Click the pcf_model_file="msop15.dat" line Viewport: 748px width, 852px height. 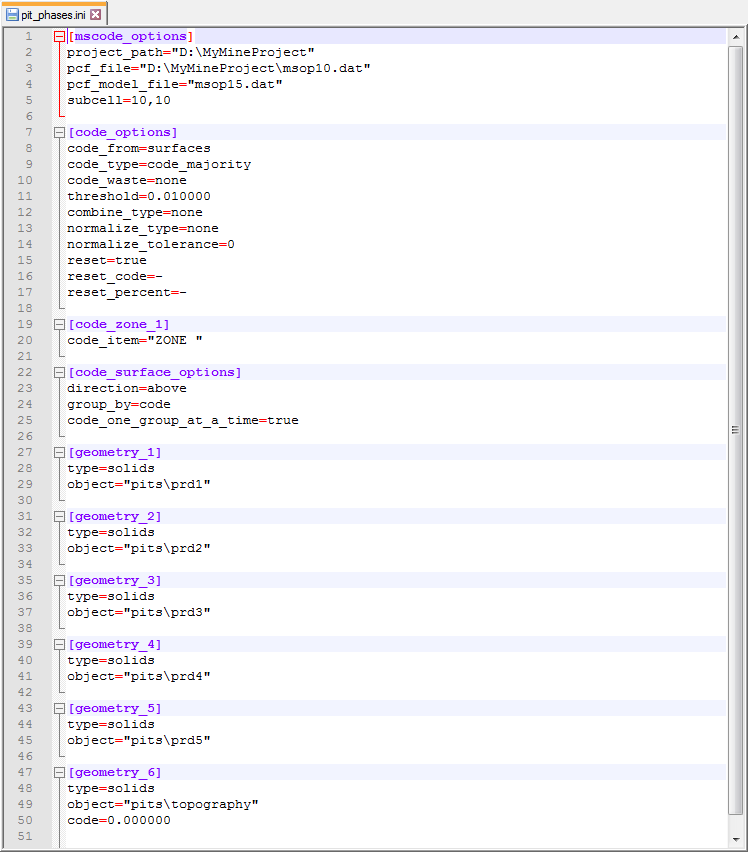[174, 84]
